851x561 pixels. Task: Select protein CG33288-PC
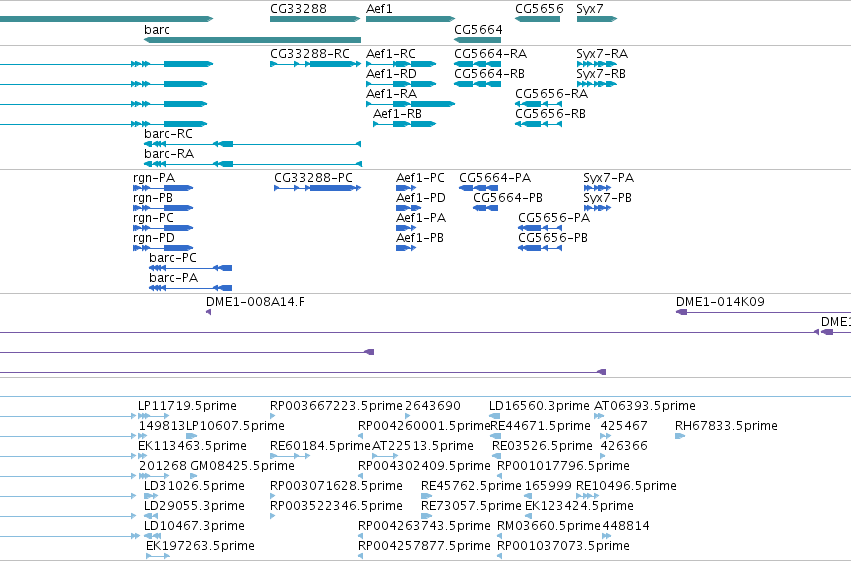pos(317,188)
